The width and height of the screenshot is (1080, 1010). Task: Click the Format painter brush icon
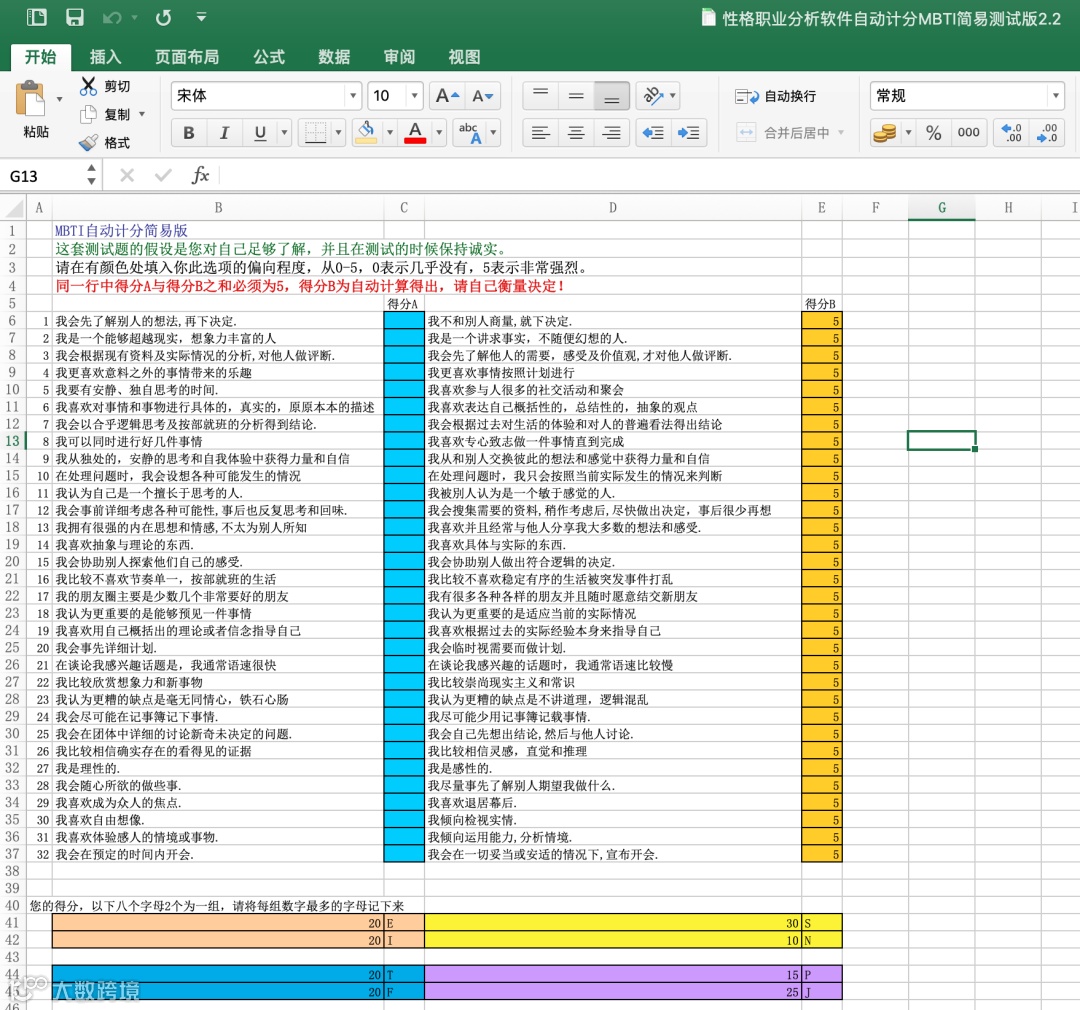[88, 143]
